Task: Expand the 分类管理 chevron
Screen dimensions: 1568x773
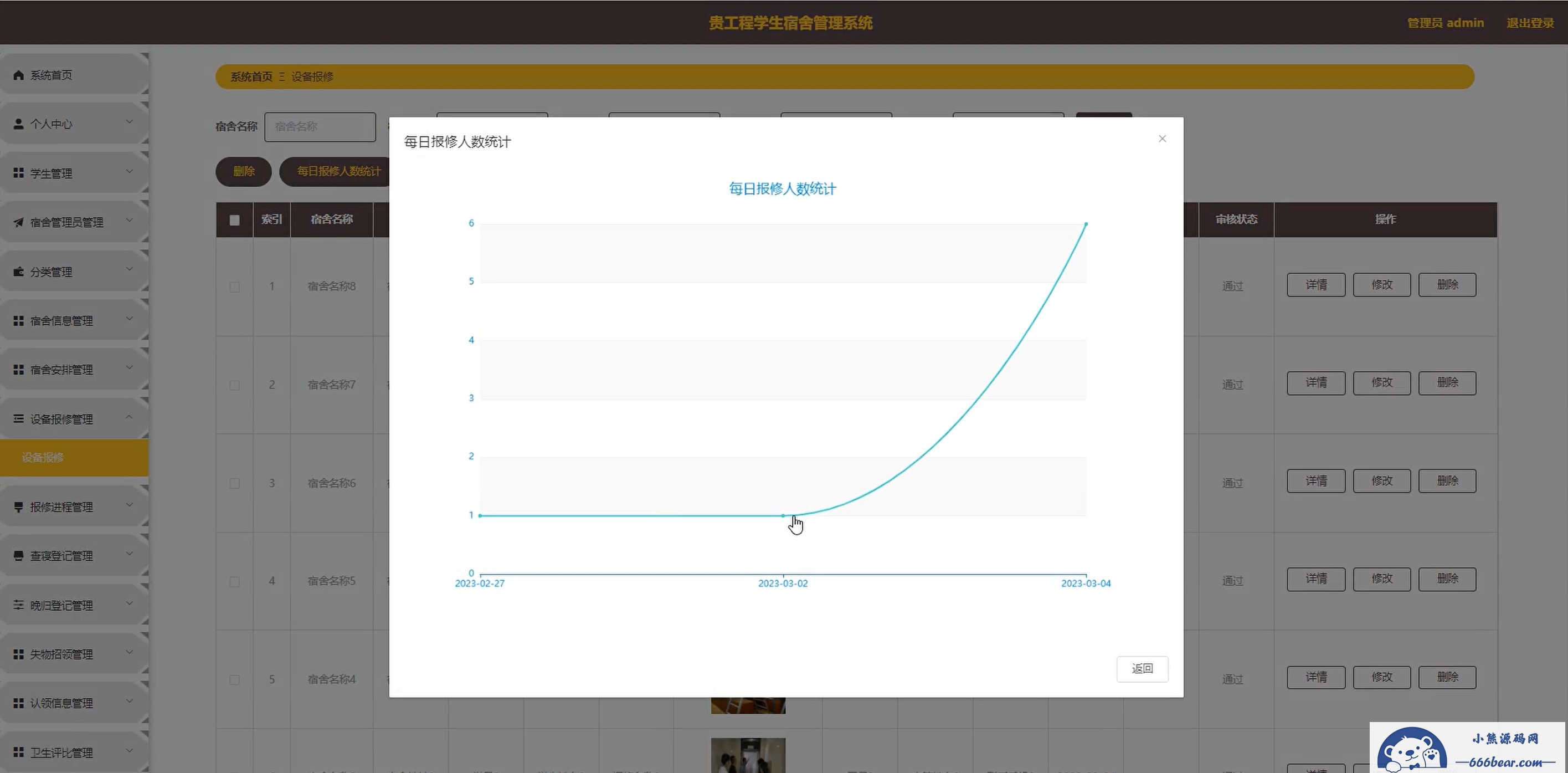Action: (x=129, y=269)
